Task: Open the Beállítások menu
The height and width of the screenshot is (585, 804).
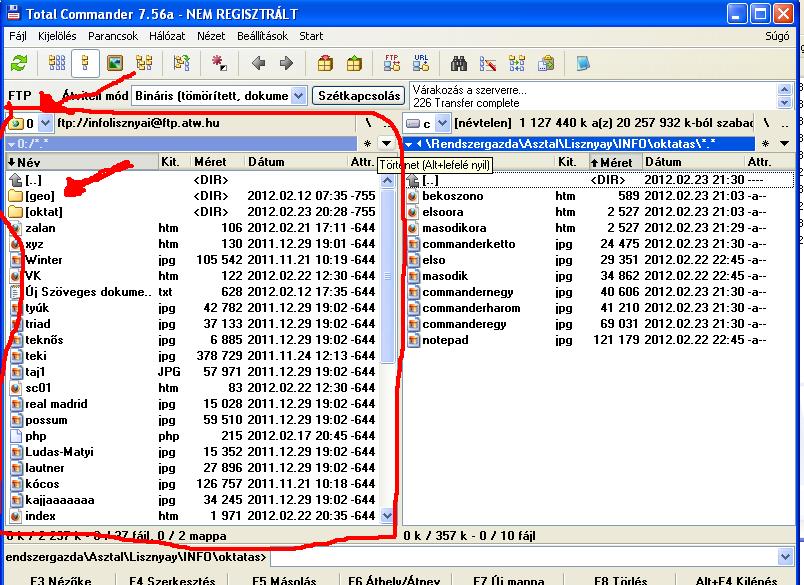Action: click(x=263, y=36)
